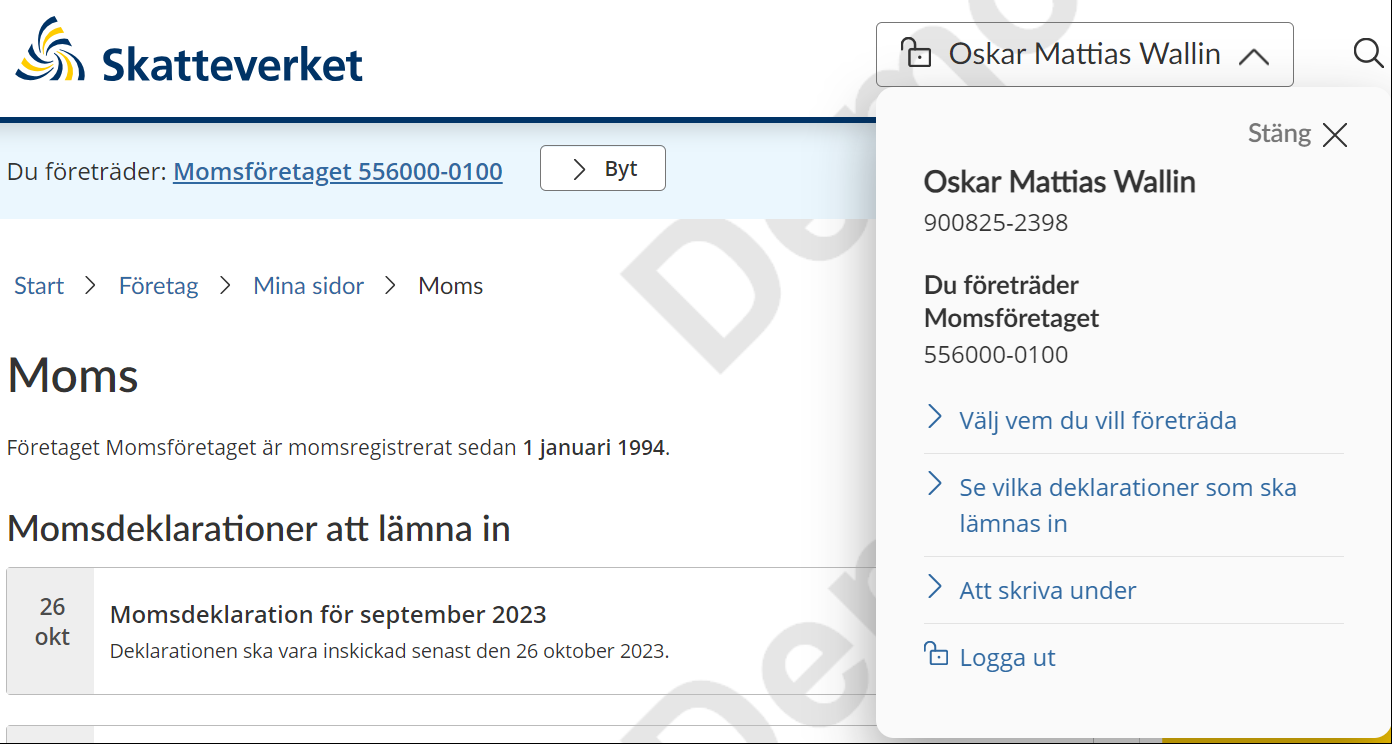Click the Moms page heading
Viewport: 1392px width, 744px height.
[73, 376]
